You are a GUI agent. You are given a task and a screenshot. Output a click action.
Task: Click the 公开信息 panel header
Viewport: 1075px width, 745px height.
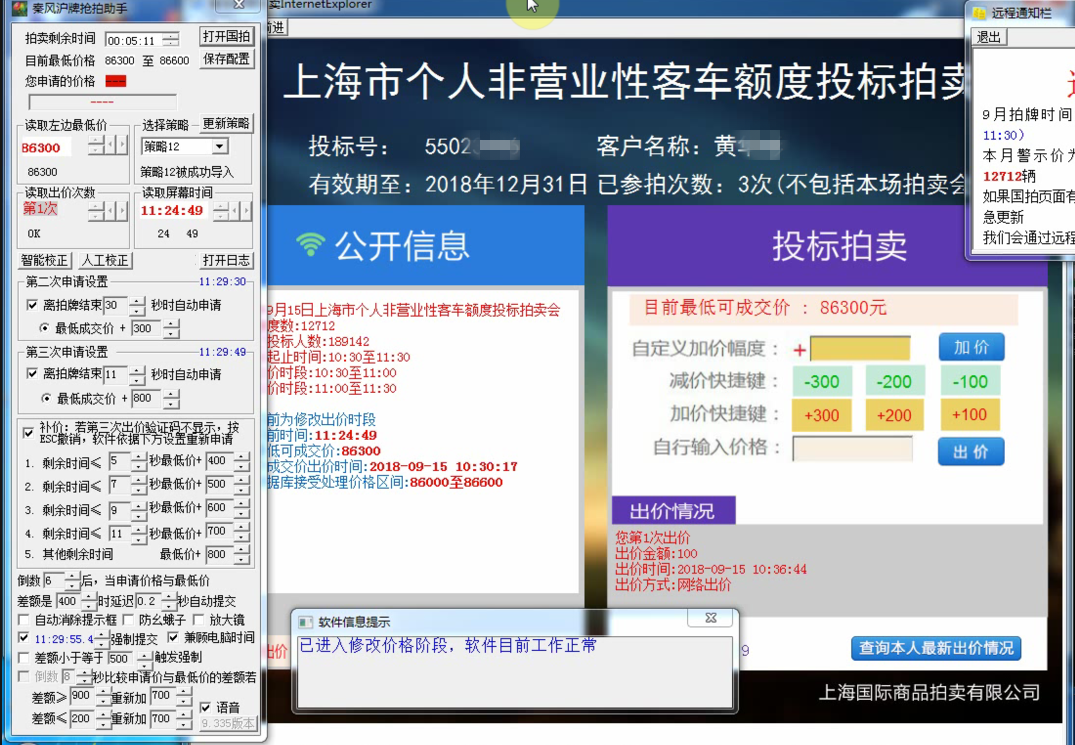click(x=425, y=245)
